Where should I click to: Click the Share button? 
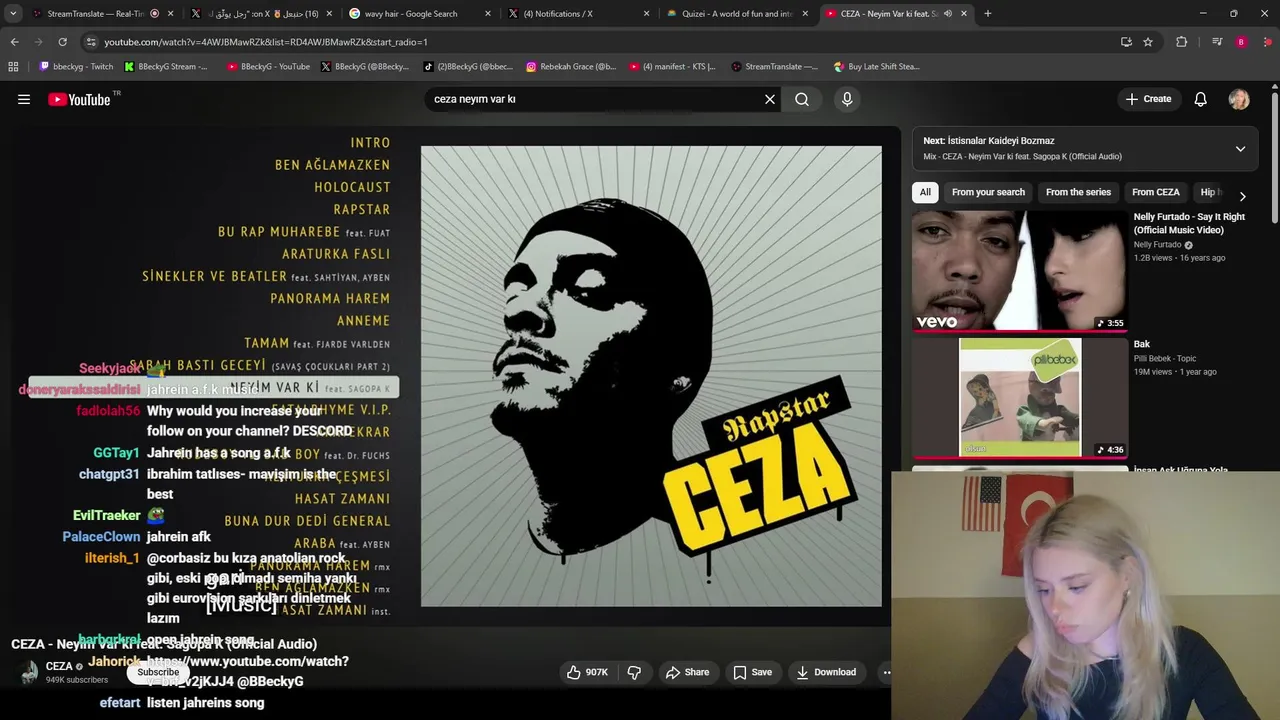688,672
